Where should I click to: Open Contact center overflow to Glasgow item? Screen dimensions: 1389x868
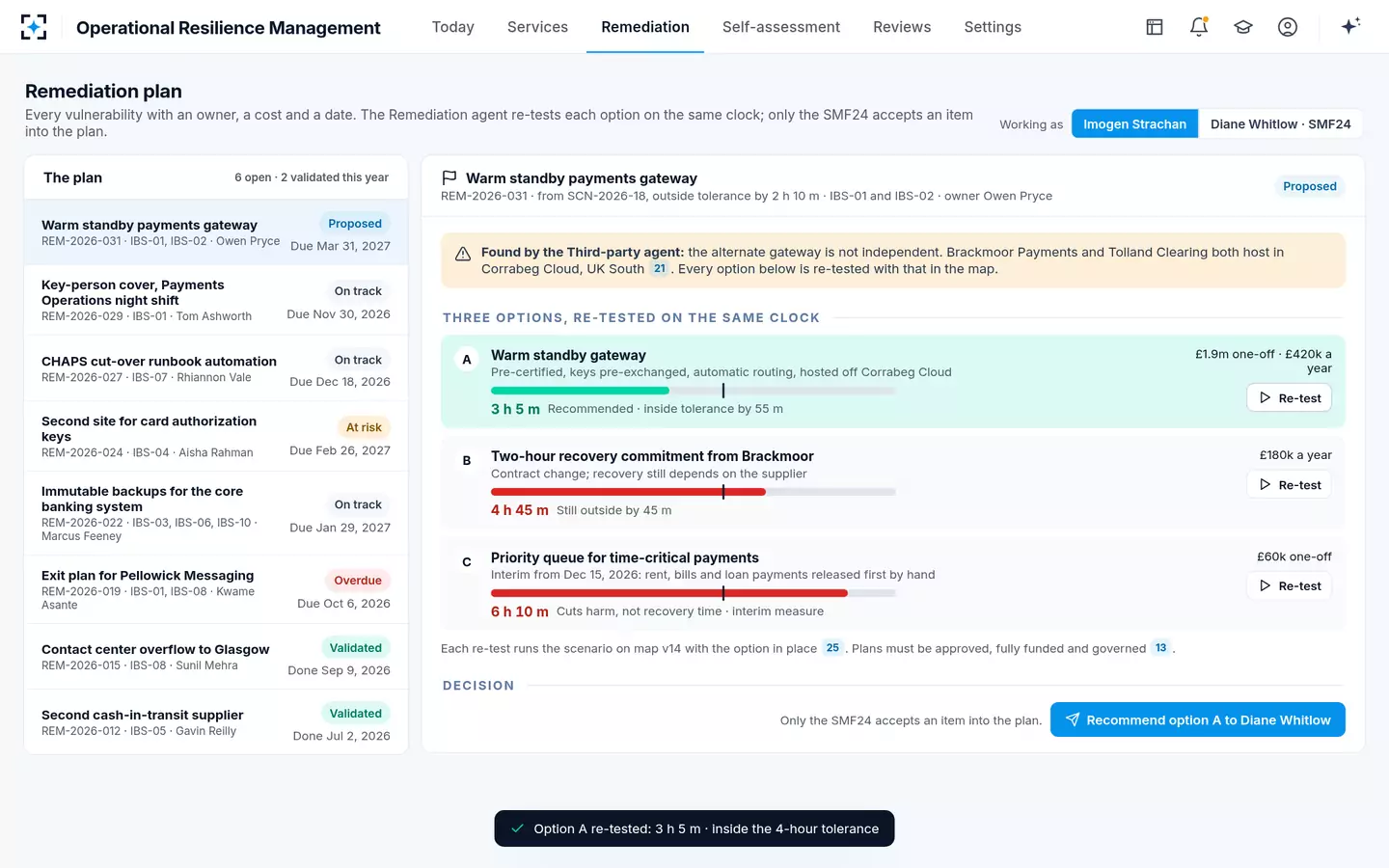point(216,657)
